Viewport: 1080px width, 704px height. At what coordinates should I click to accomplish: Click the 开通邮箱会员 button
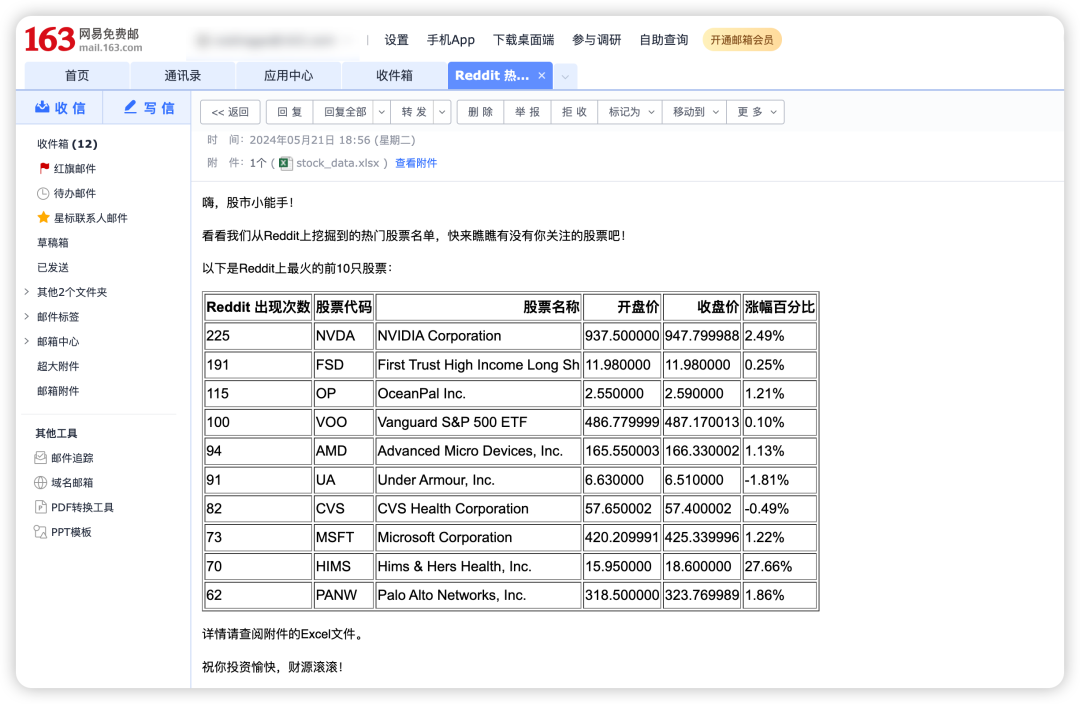click(742, 40)
